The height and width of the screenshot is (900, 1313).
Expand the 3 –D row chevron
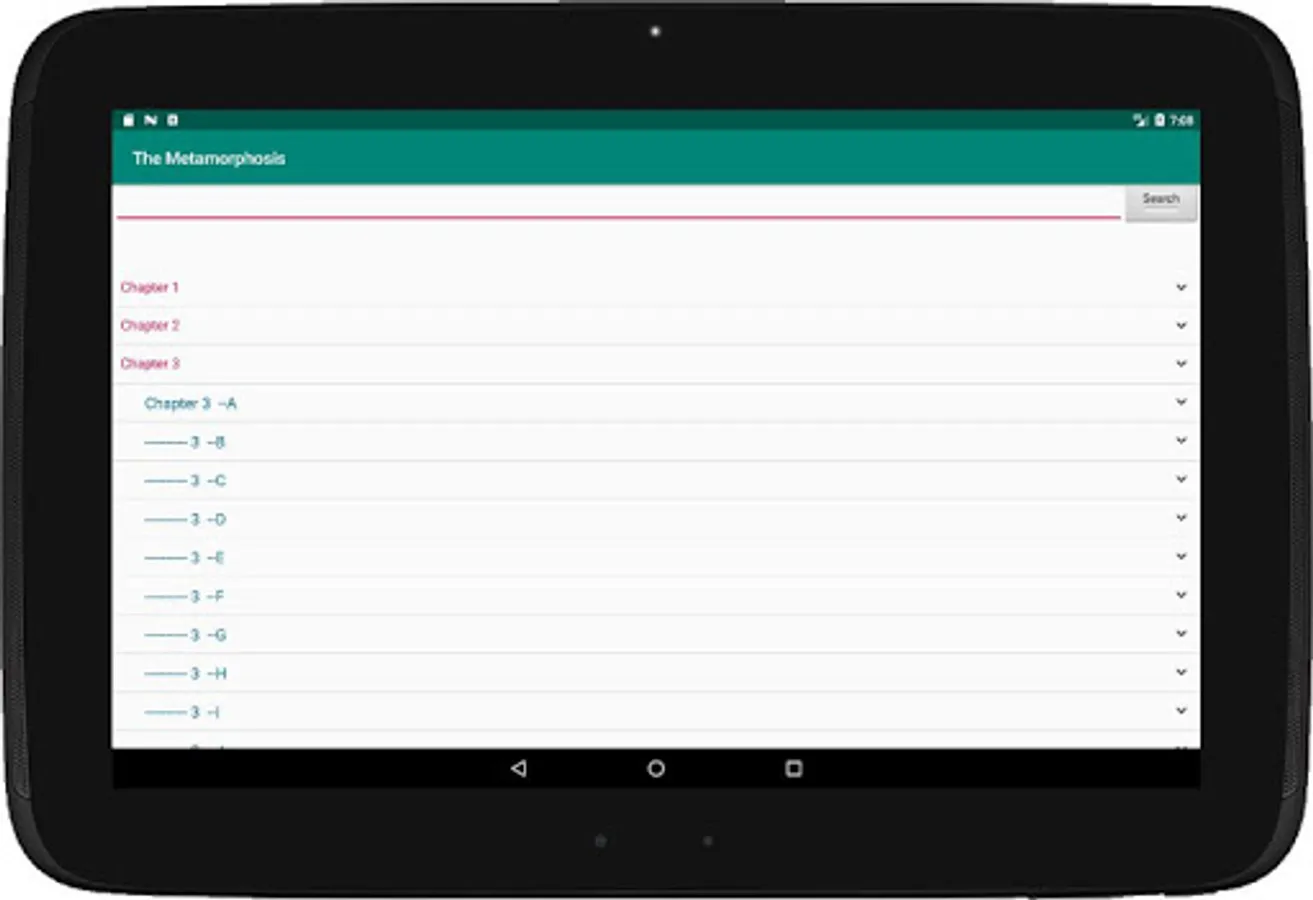pos(1181,518)
